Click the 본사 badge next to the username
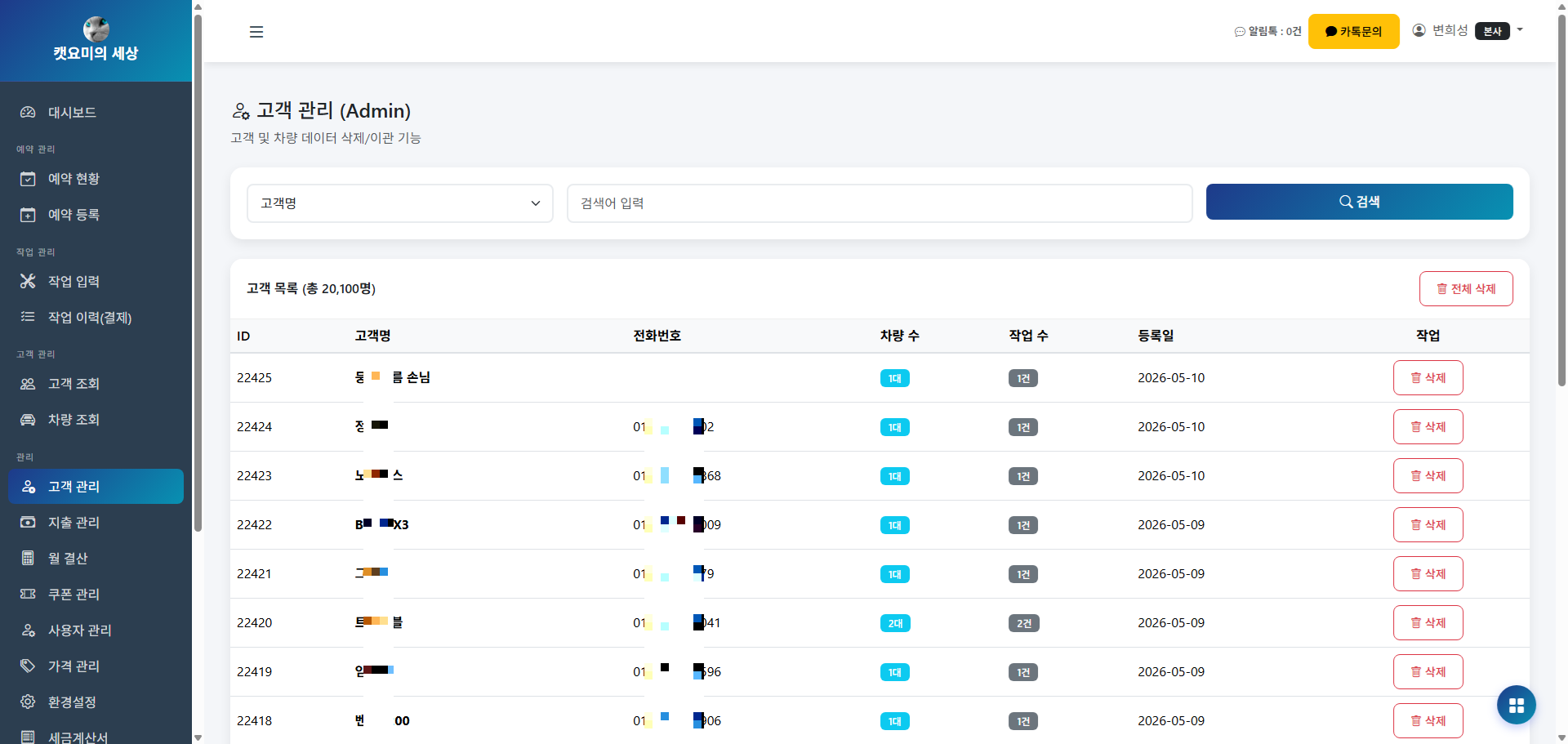 [1492, 31]
